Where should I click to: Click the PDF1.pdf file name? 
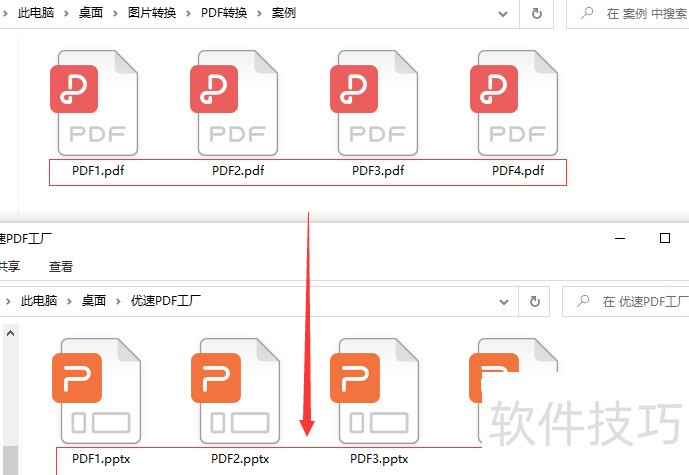pyautogui.click(x=98, y=170)
